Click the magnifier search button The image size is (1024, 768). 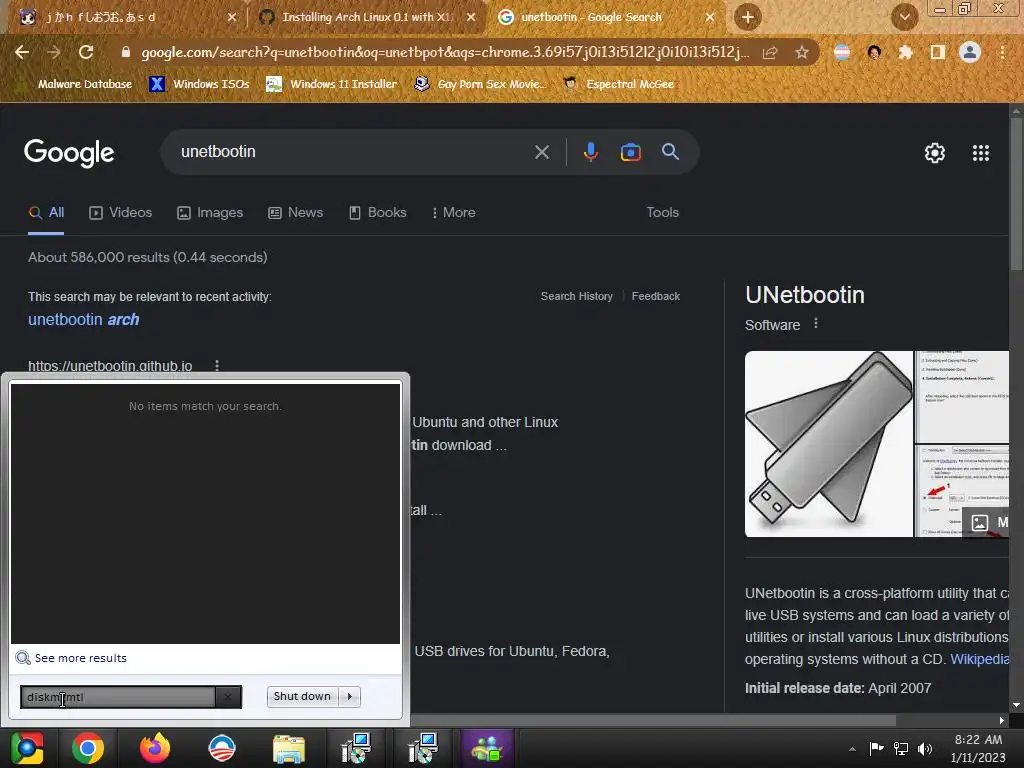point(670,152)
